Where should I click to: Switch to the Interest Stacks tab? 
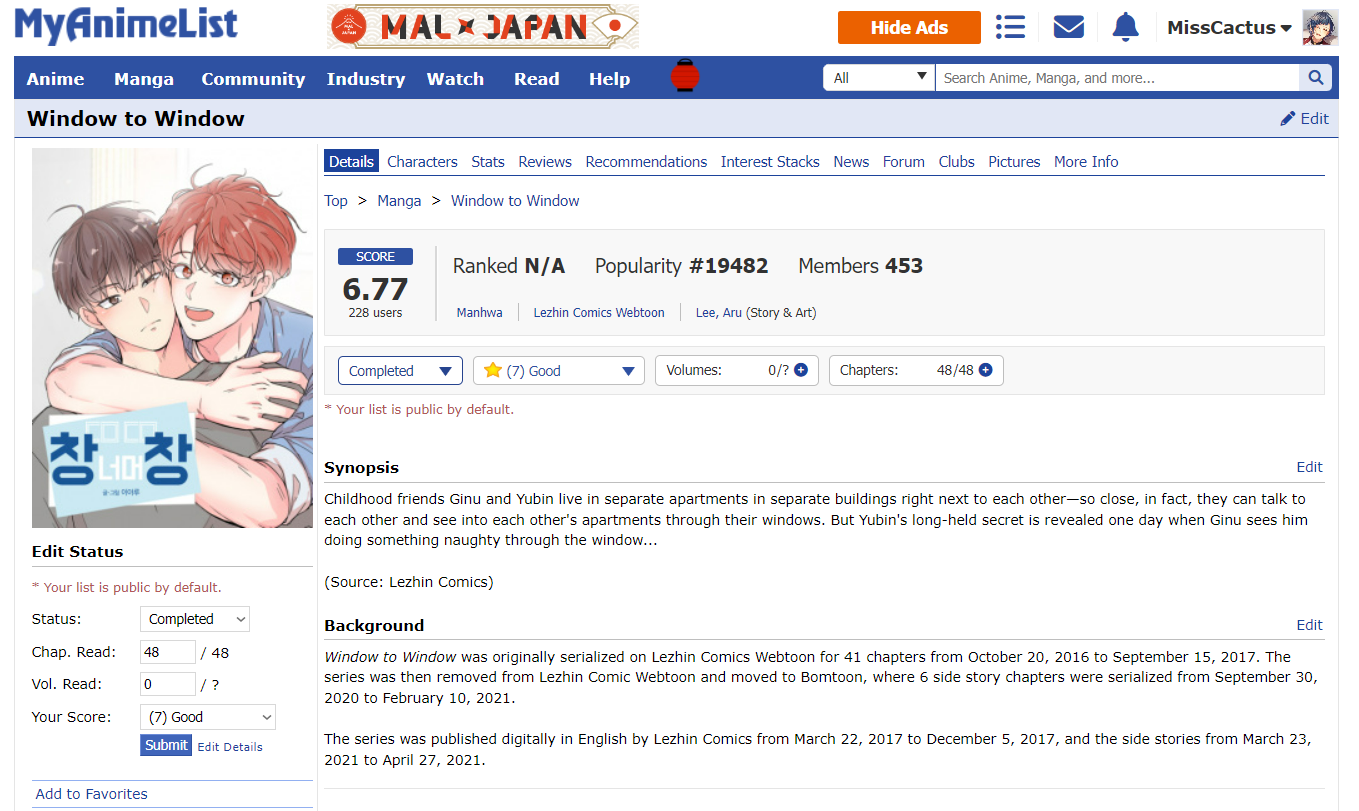click(770, 162)
